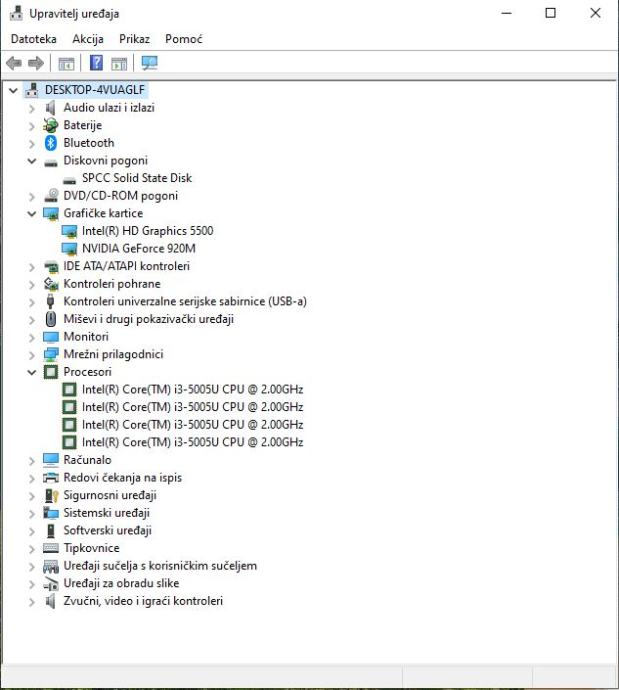The height and width of the screenshot is (690, 619).
Task: Open the Pomoć menu
Action: [x=184, y=39]
